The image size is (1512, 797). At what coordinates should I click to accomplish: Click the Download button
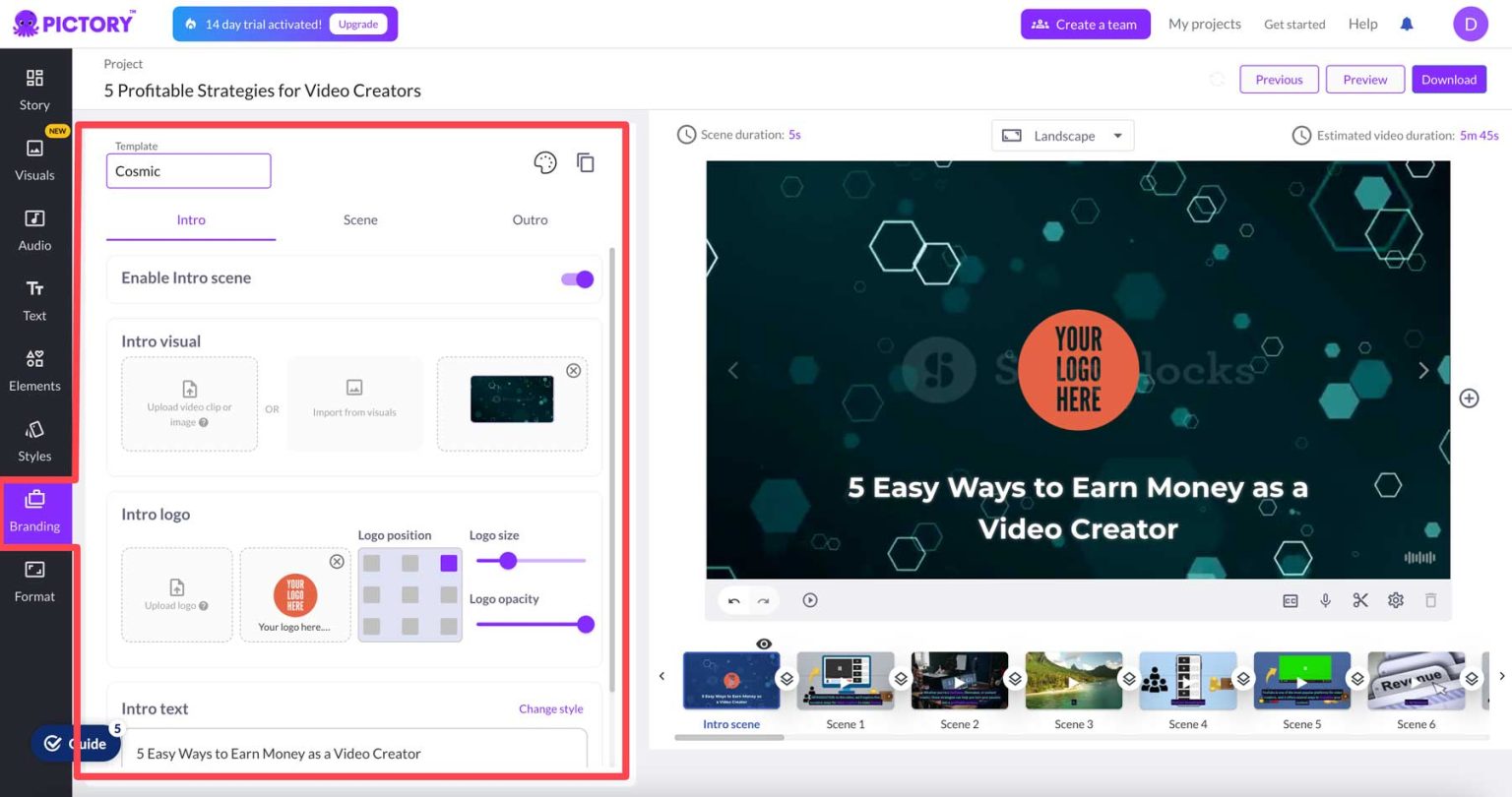[1449, 80]
